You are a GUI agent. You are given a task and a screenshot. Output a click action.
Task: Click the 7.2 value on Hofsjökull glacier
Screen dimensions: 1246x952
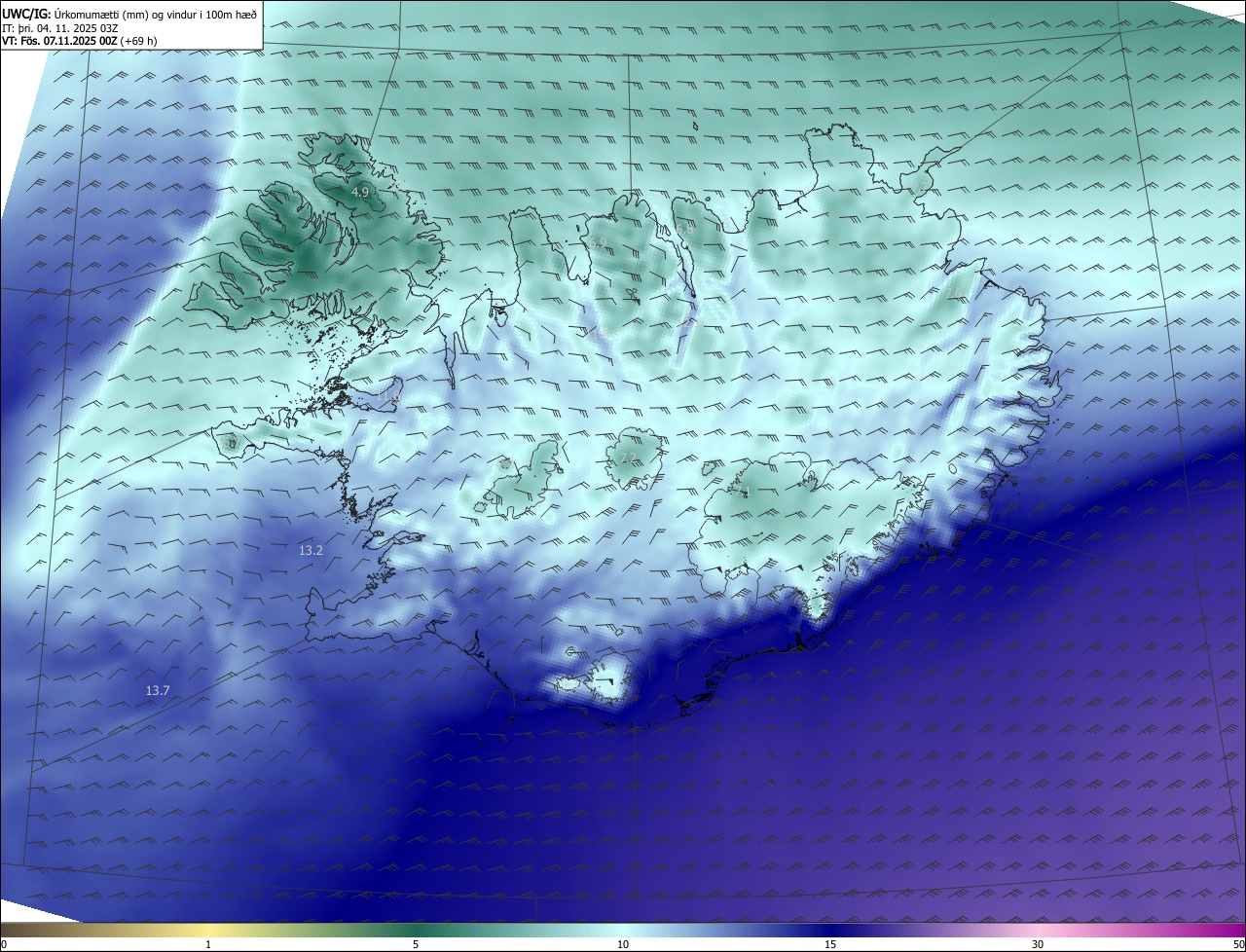point(628,458)
